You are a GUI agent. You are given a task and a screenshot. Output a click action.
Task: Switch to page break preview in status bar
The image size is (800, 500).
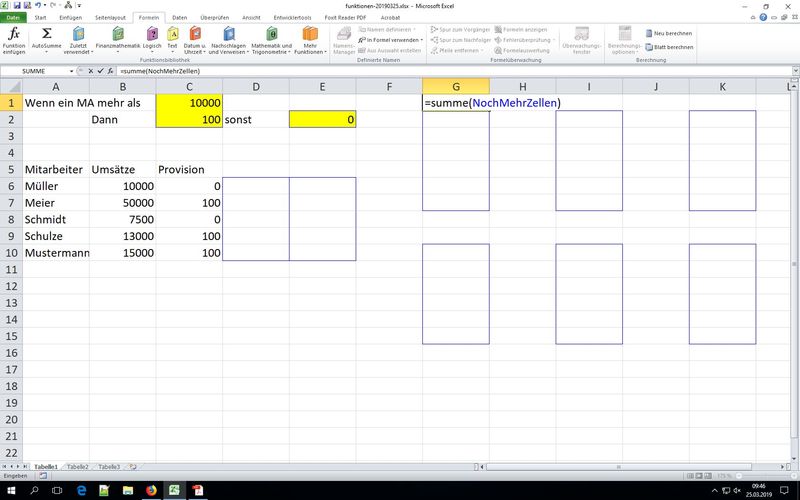707,476
